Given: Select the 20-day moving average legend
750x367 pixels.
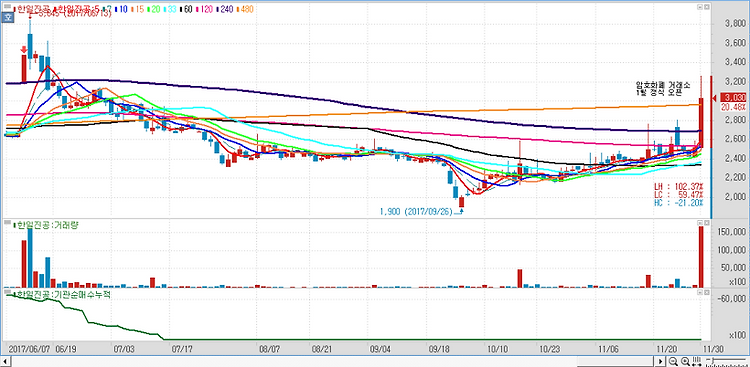Looking at the screenshot, I should (153, 9).
